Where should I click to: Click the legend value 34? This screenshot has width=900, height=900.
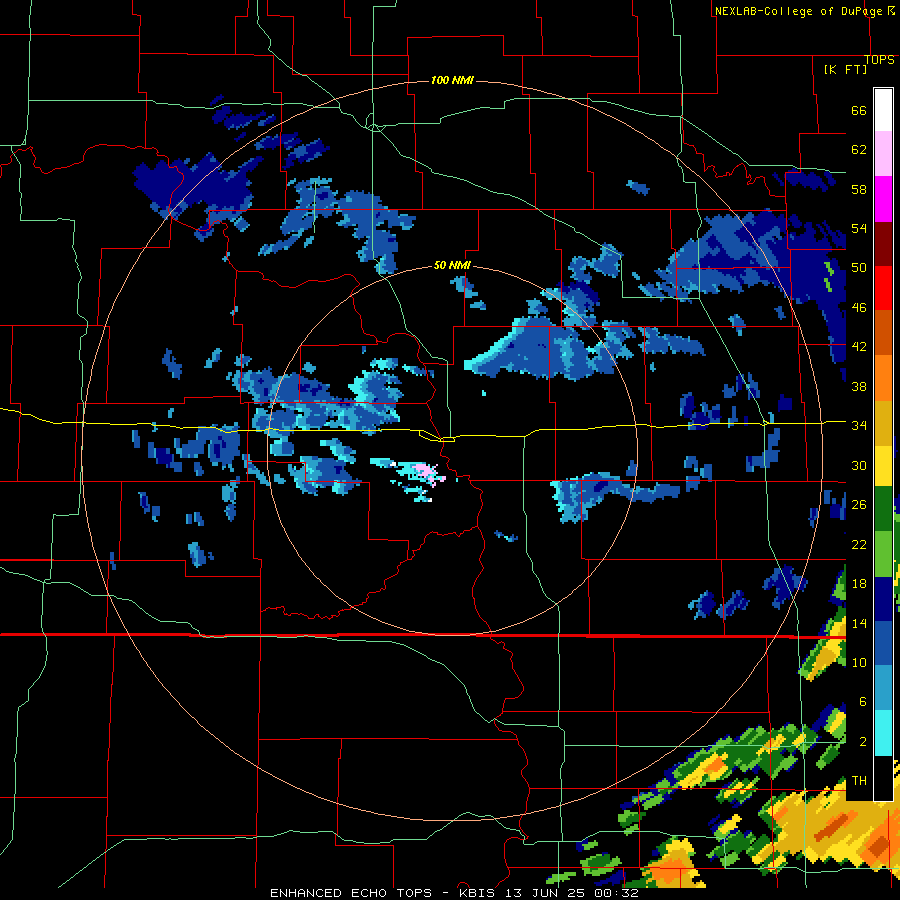[859, 426]
